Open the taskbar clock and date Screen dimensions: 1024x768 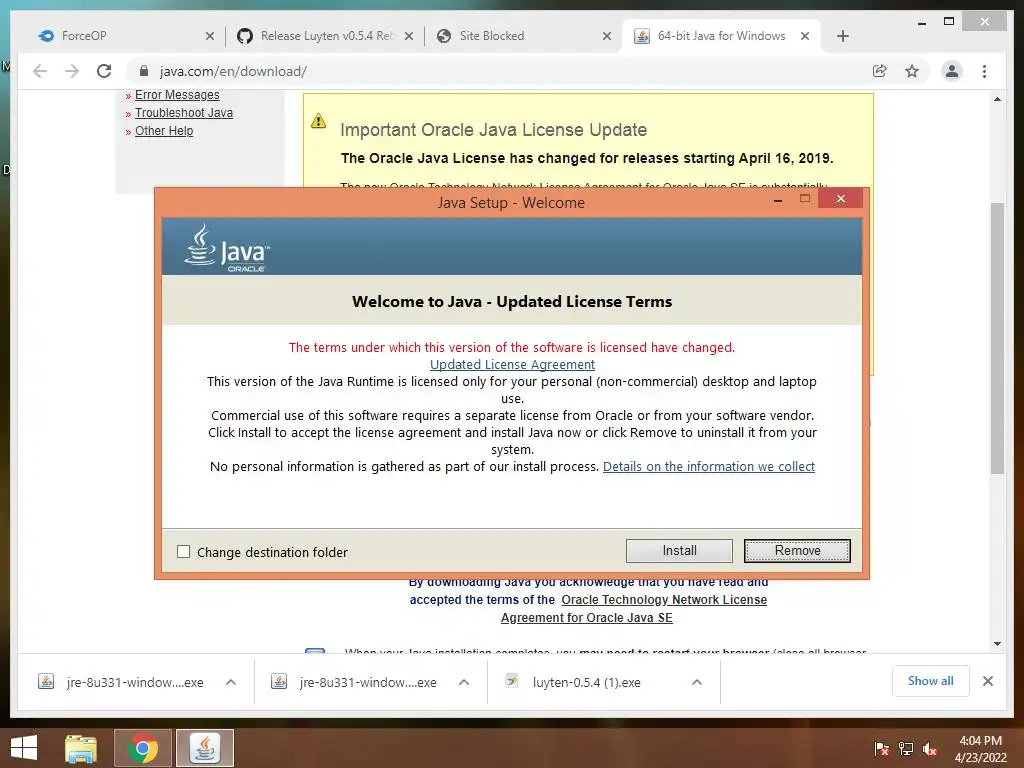click(981, 748)
